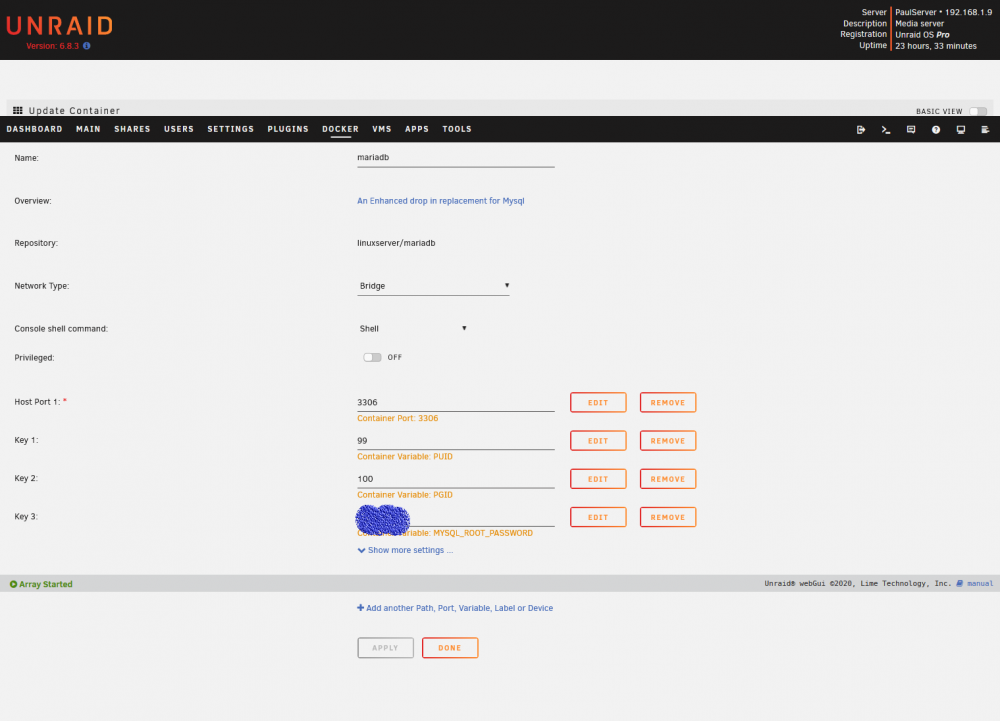Open the Apps tab
Screen dimensions: 1000x721
(x=416, y=129)
